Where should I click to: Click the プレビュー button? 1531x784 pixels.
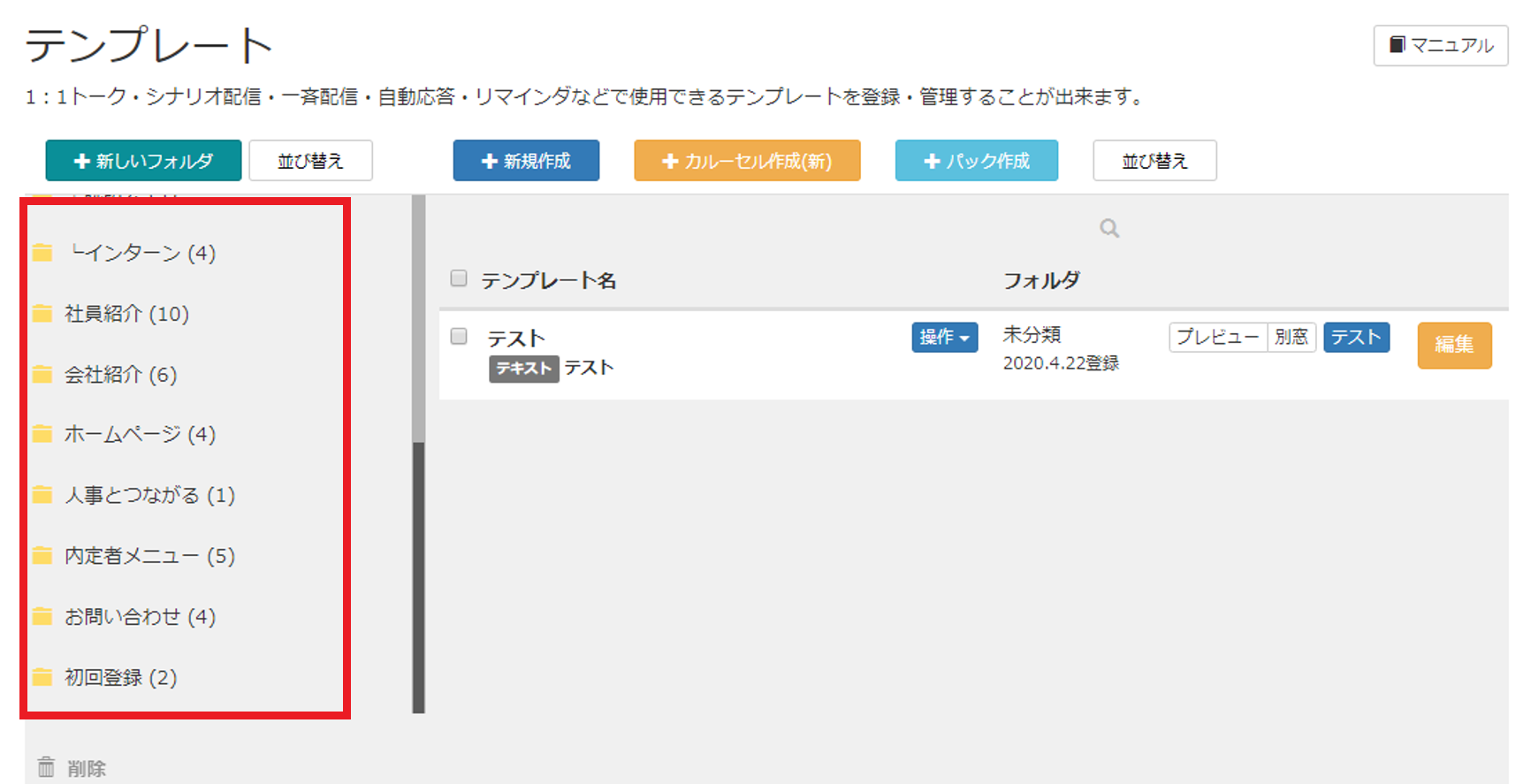pos(1218,337)
